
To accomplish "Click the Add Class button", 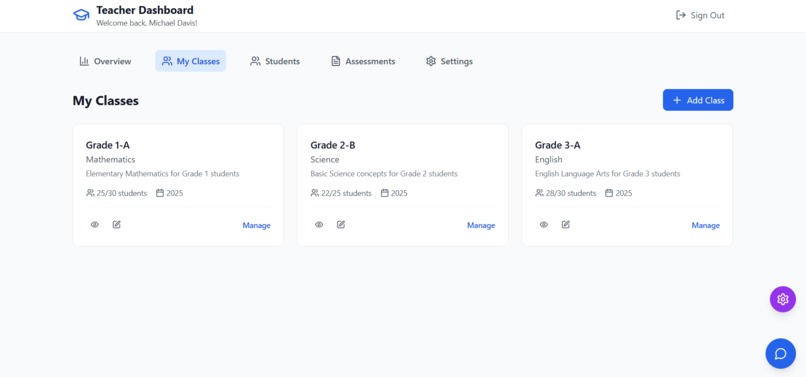I will 698,100.
